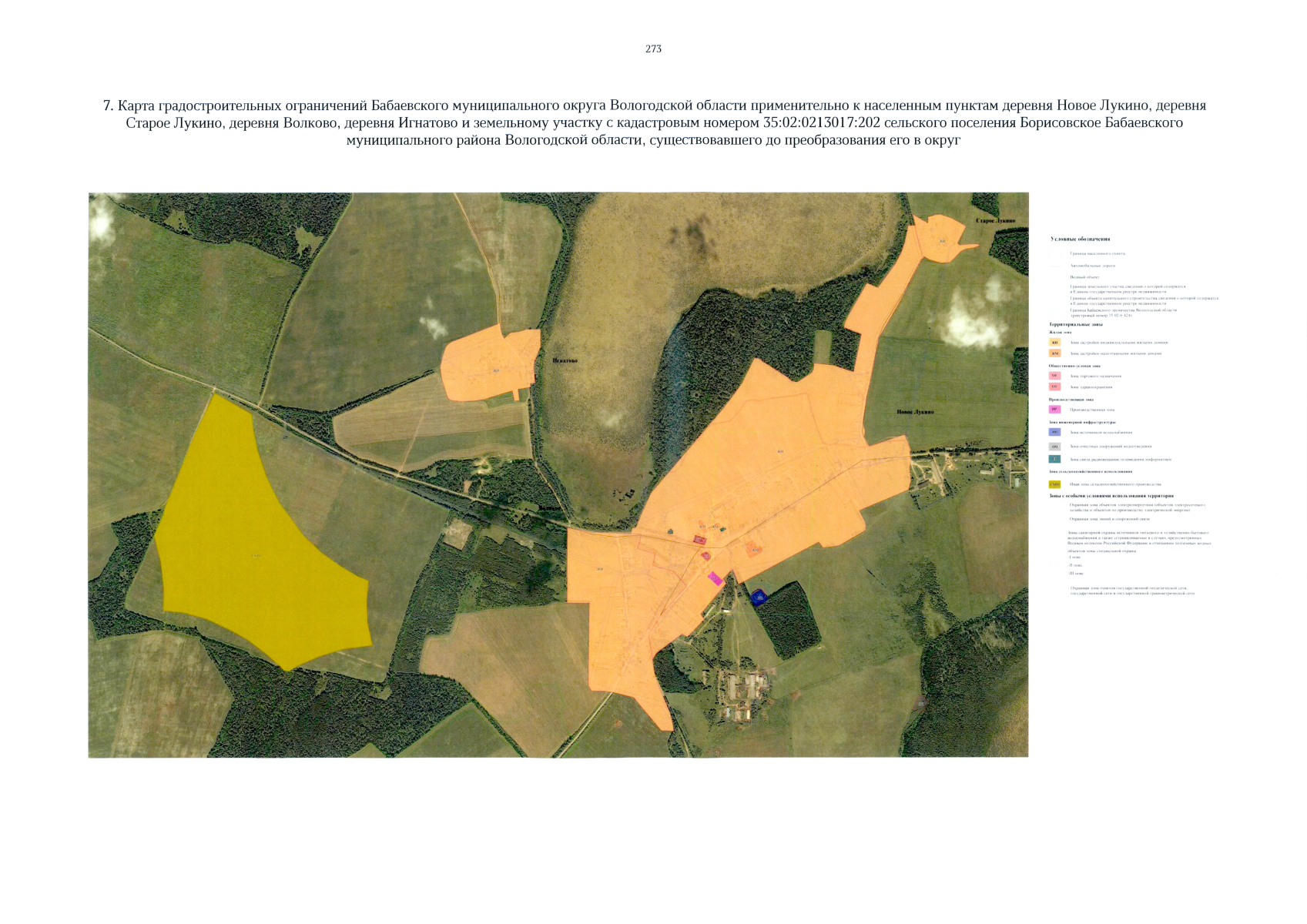Click the Условные обозначения legend heading
The width and height of the screenshot is (1307, 924).
pos(1080,239)
